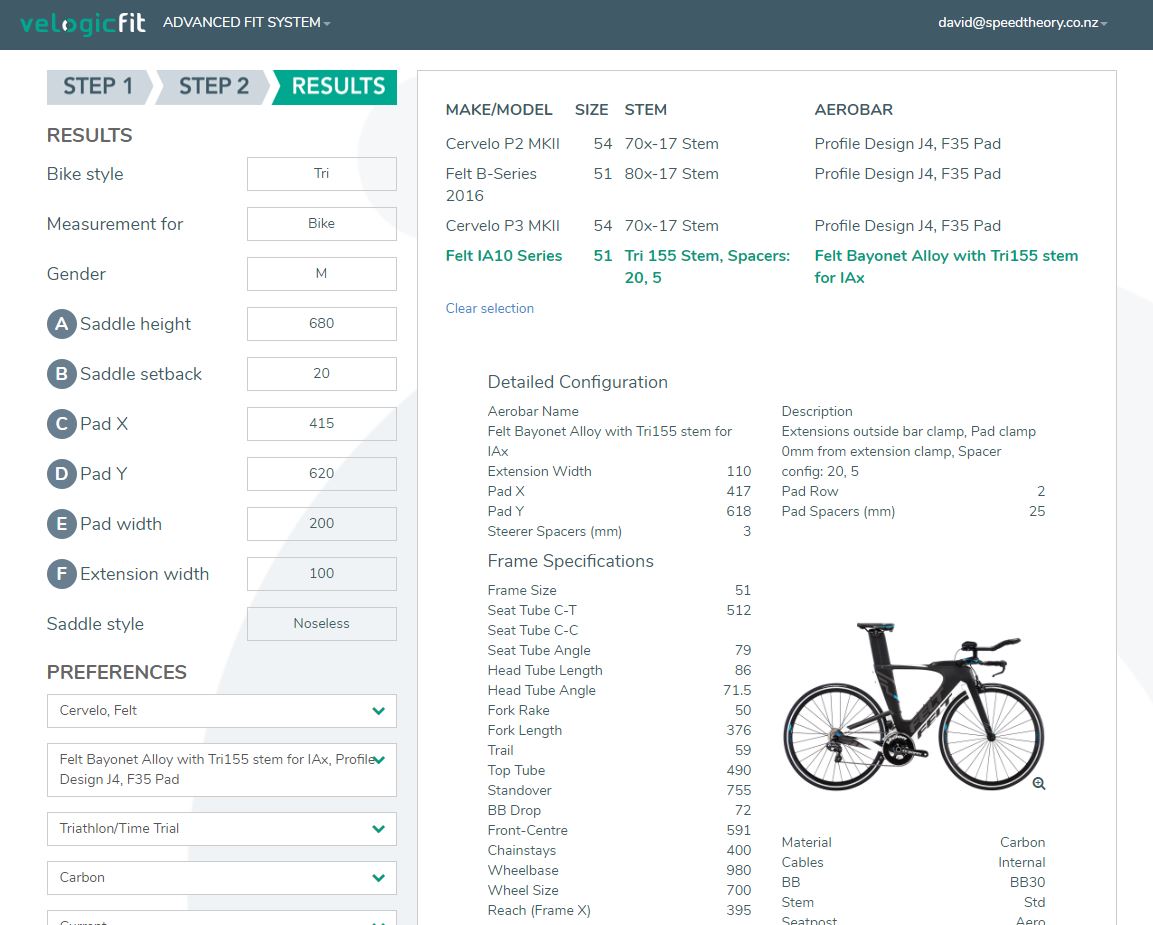Click the Saddle height field showing 680
Screen dimensions: 1153x925
pyautogui.click(x=321, y=324)
